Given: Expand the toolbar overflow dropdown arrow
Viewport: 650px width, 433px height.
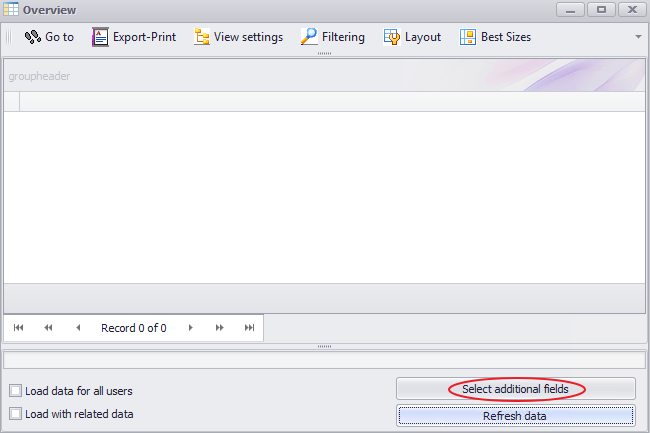Looking at the screenshot, I should (638, 37).
